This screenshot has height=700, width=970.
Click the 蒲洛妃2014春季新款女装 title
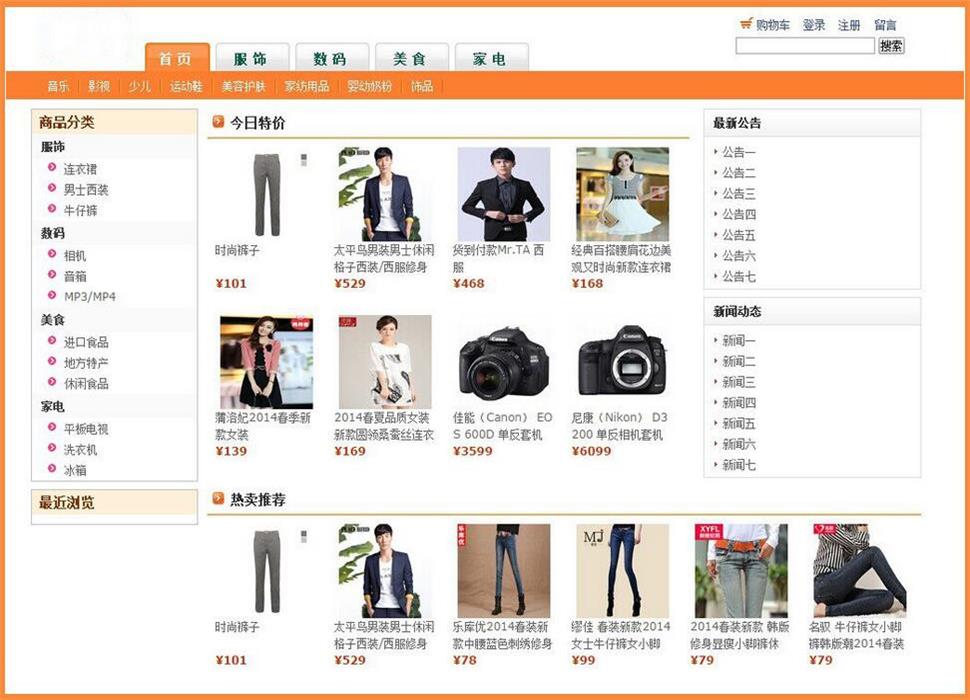[263, 426]
